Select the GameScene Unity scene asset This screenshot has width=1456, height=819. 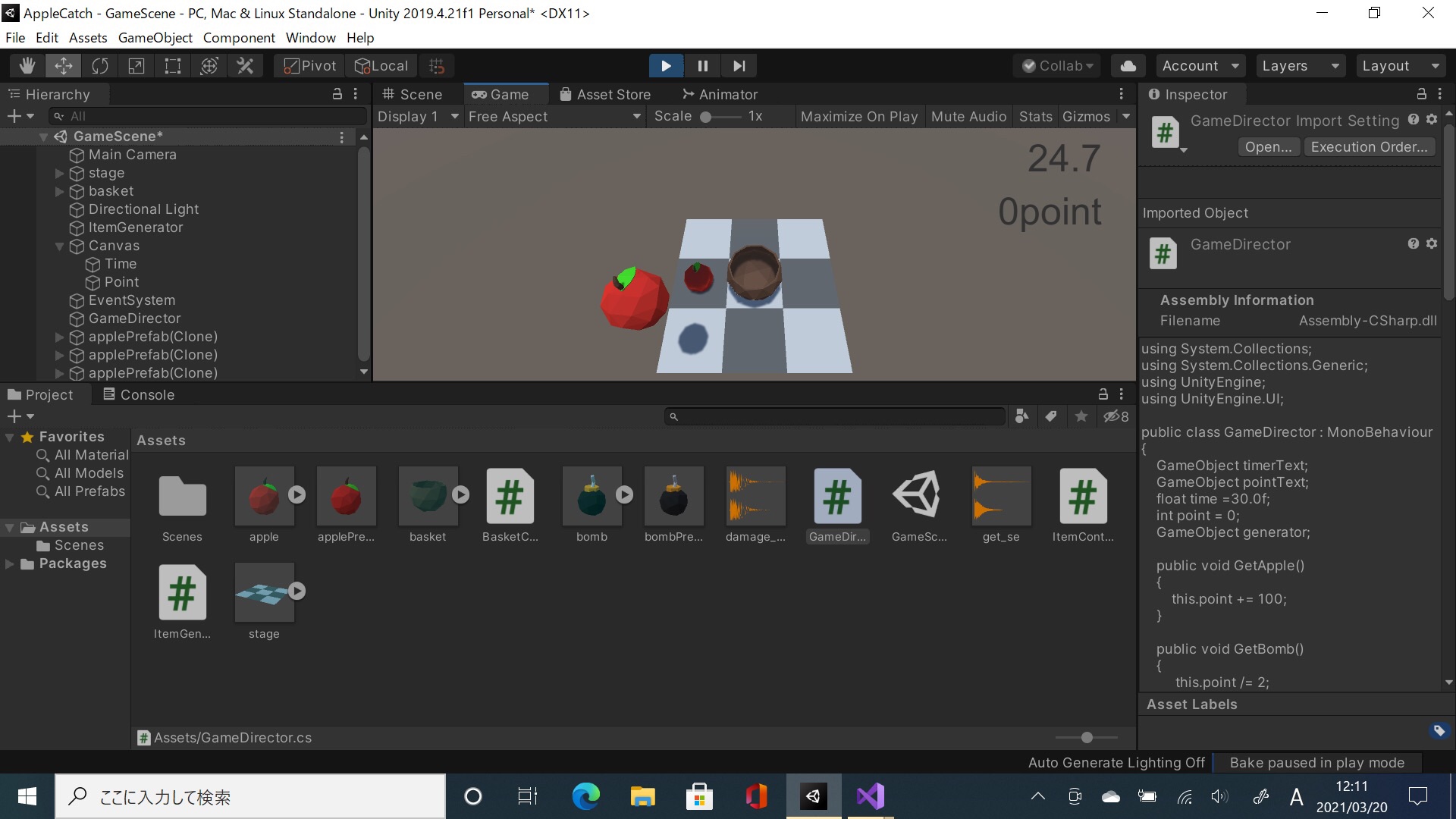pos(919,505)
